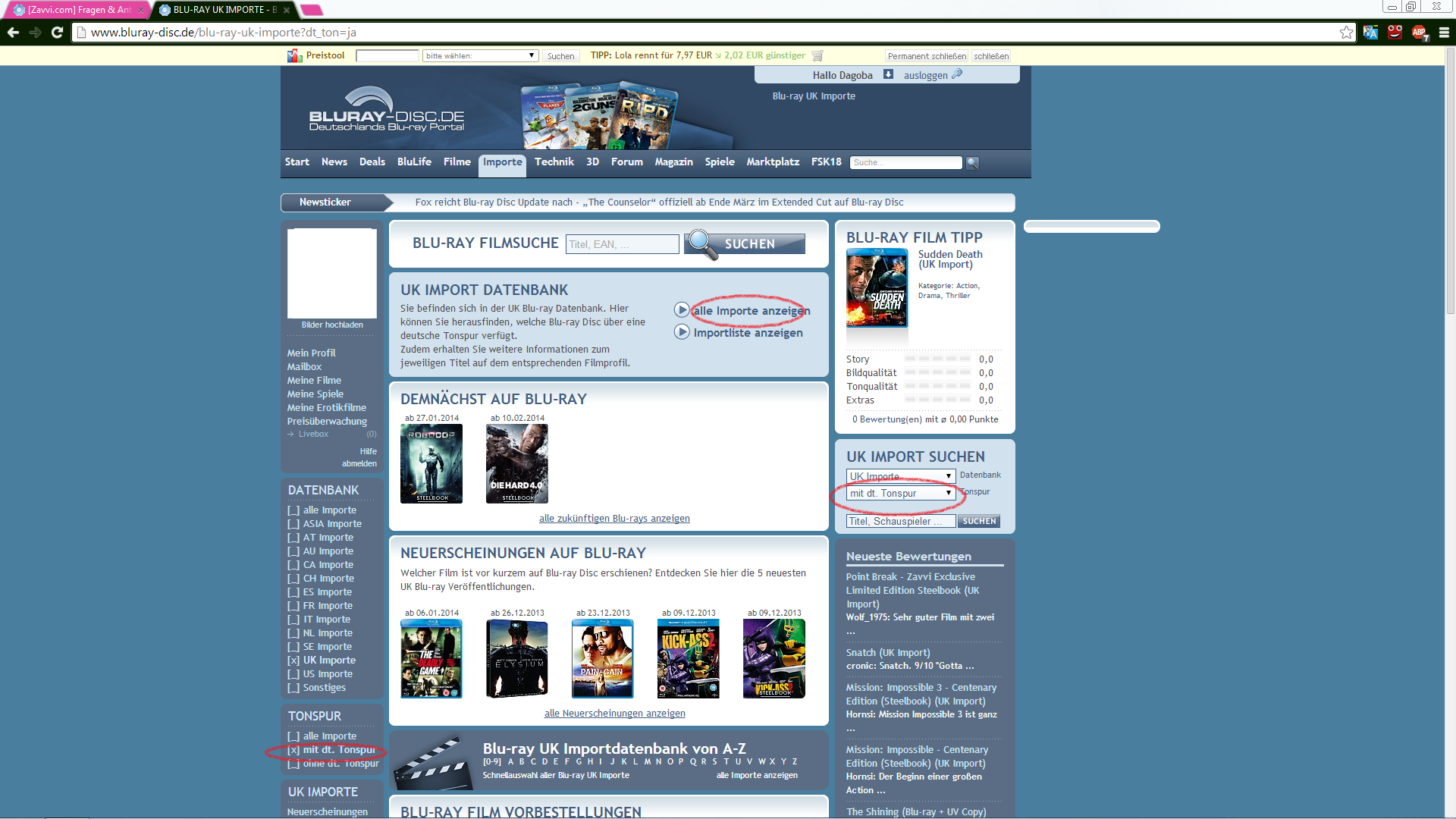Screen dimensions: 1456x819
Task: Click the arrow icon next to Hallo Dagoba
Action: [x=888, y=74]
